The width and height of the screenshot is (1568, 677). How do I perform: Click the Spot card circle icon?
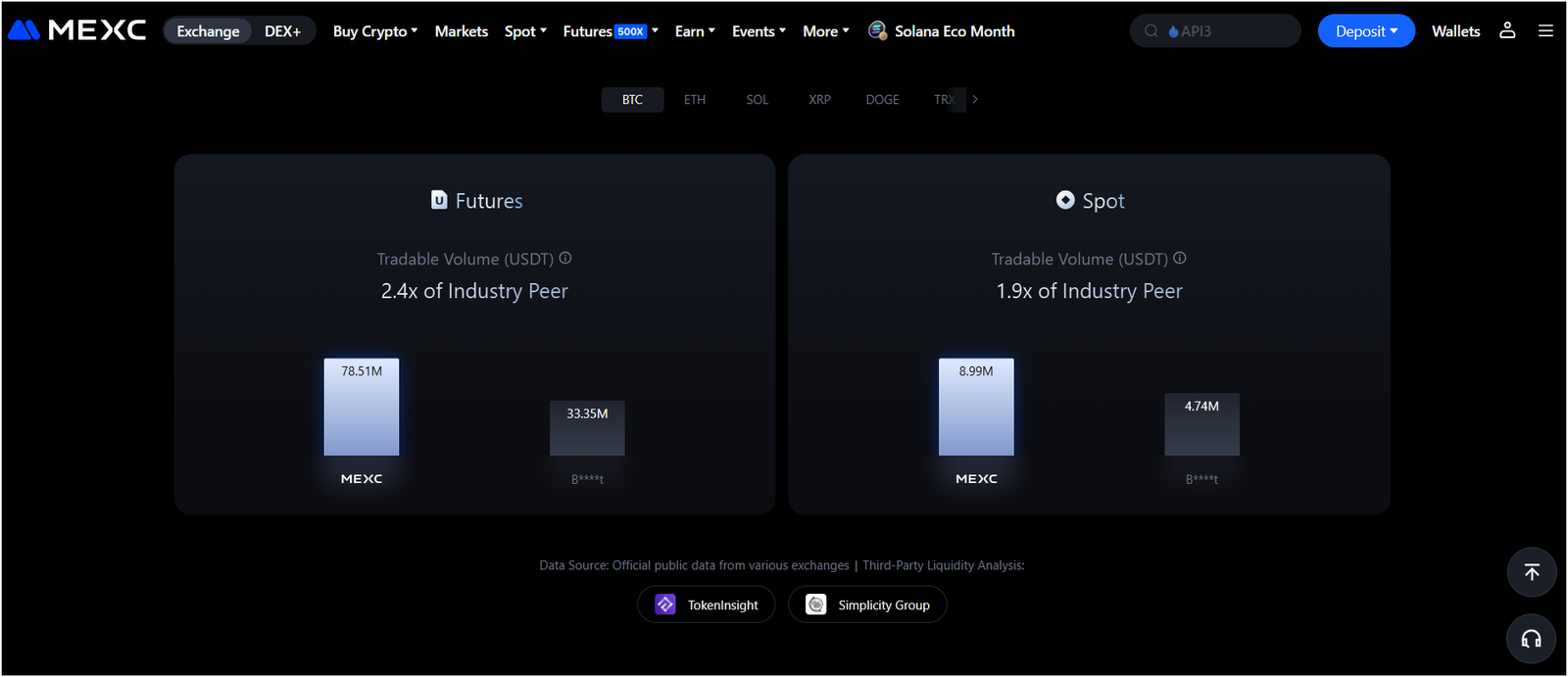coord(1065,200)
